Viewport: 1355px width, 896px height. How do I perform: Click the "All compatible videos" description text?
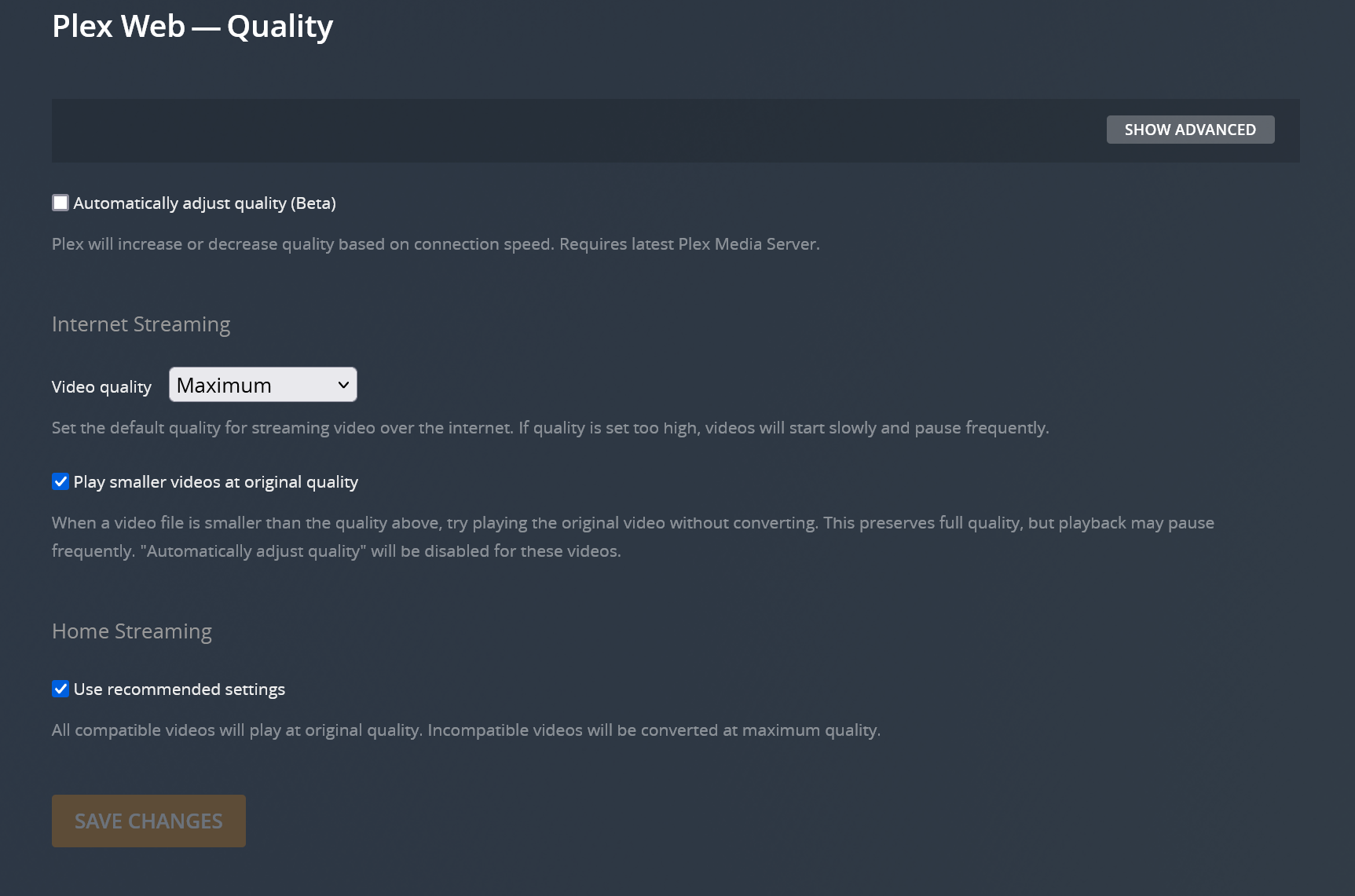click(466, 730)
